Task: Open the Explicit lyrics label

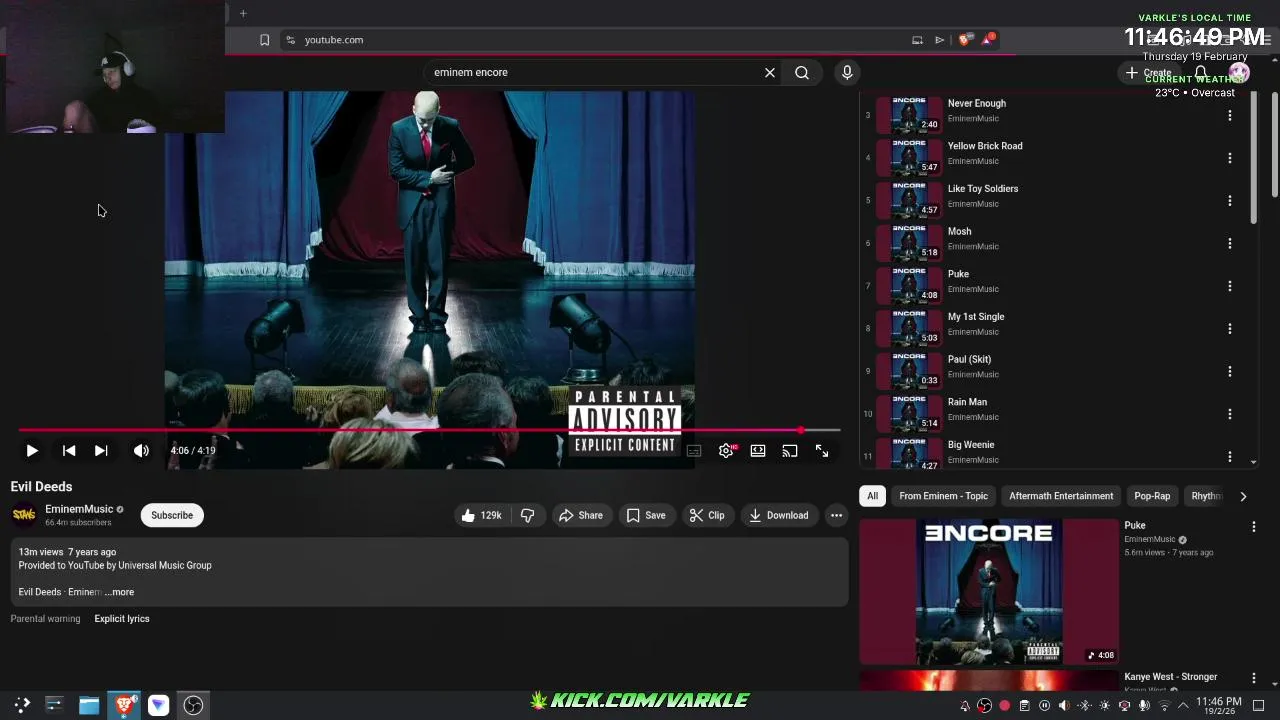Action: click(122, 619)
